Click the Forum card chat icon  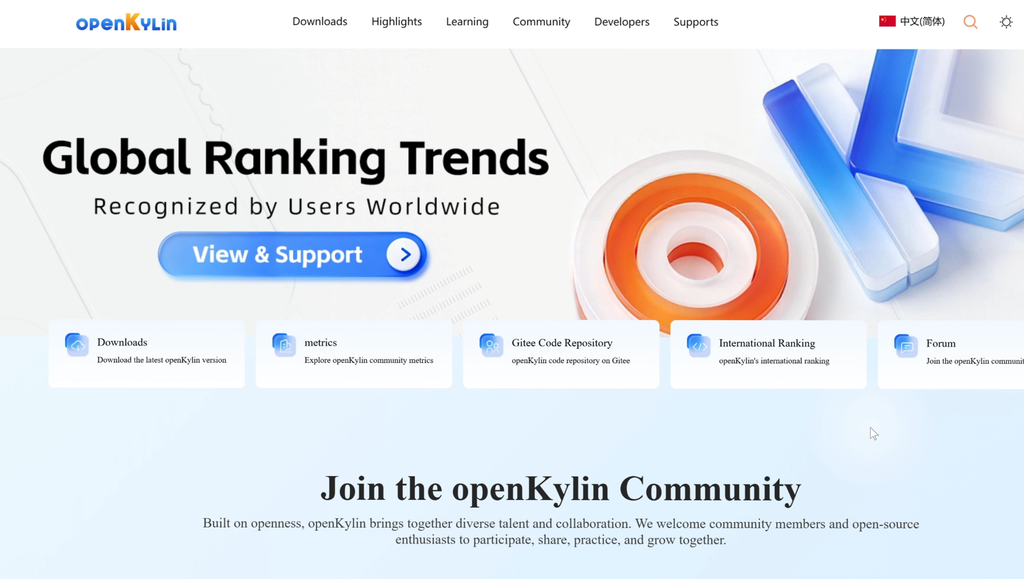pos(906,345)
